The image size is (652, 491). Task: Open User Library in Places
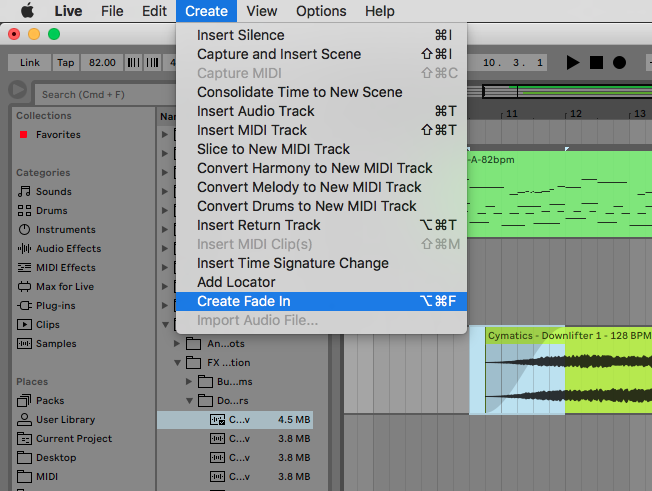click(x=65, y=420)
